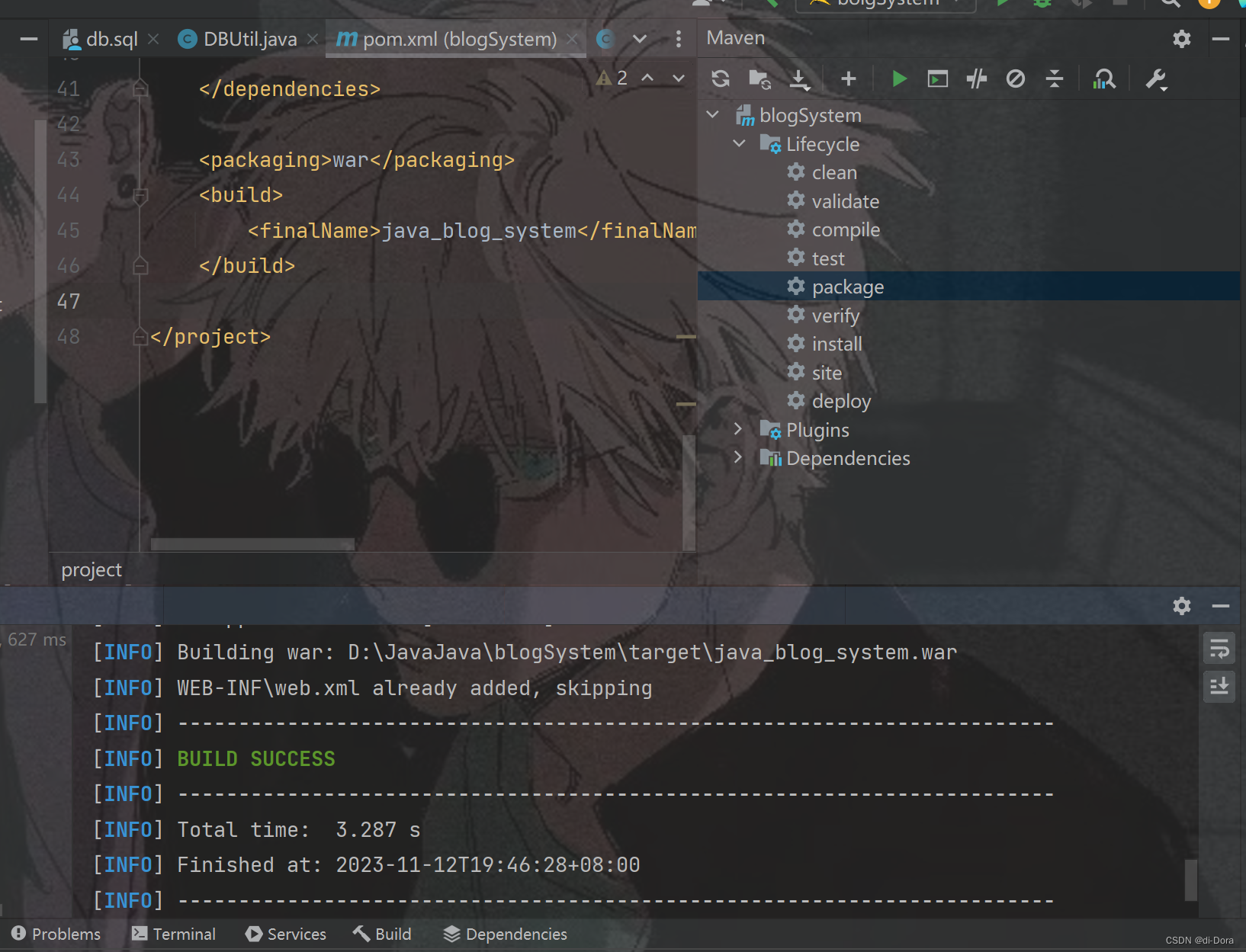The image size is (1246, 952).
Task: Switch to db.sql editor tab
Action: pos(101,39)
